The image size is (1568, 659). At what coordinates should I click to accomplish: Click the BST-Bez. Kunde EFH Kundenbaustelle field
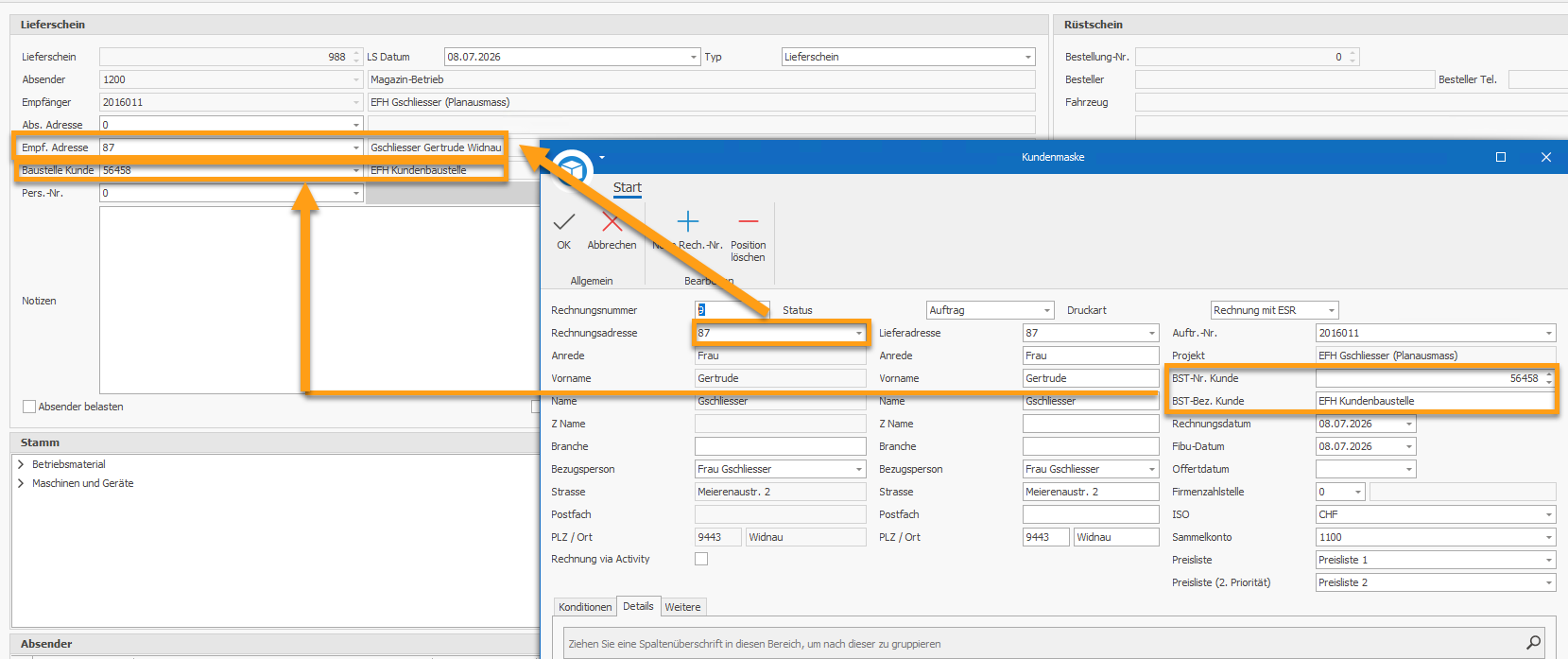[x=1436, y=401]
